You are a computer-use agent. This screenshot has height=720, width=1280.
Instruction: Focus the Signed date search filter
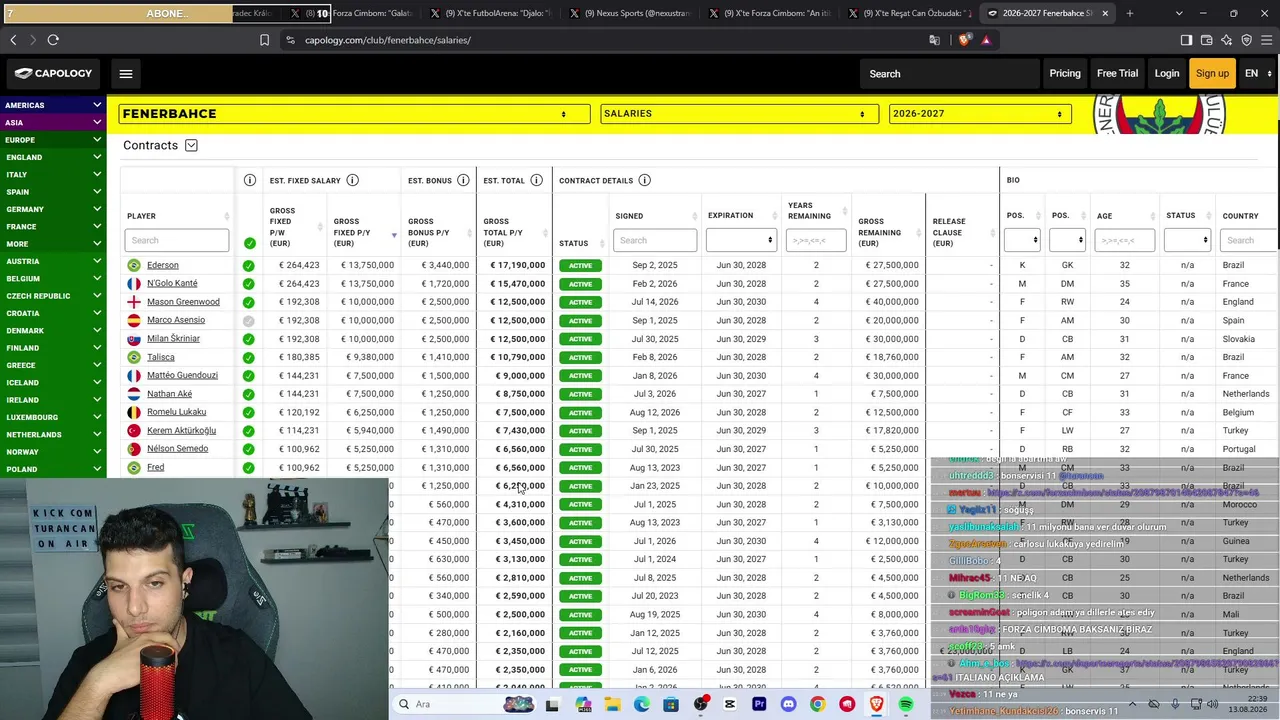pos(655,240)
